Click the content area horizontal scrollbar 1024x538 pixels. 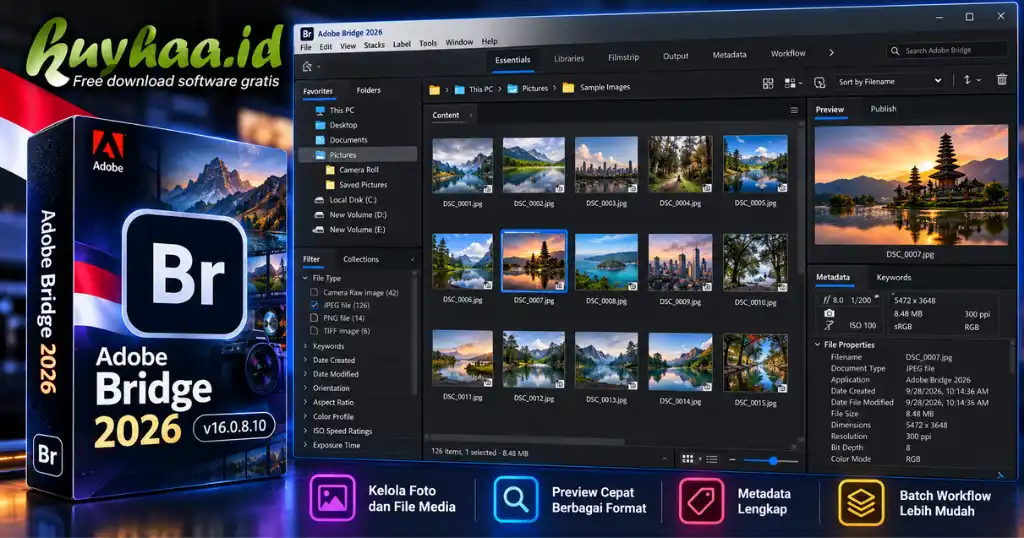(x=526, y=439)
